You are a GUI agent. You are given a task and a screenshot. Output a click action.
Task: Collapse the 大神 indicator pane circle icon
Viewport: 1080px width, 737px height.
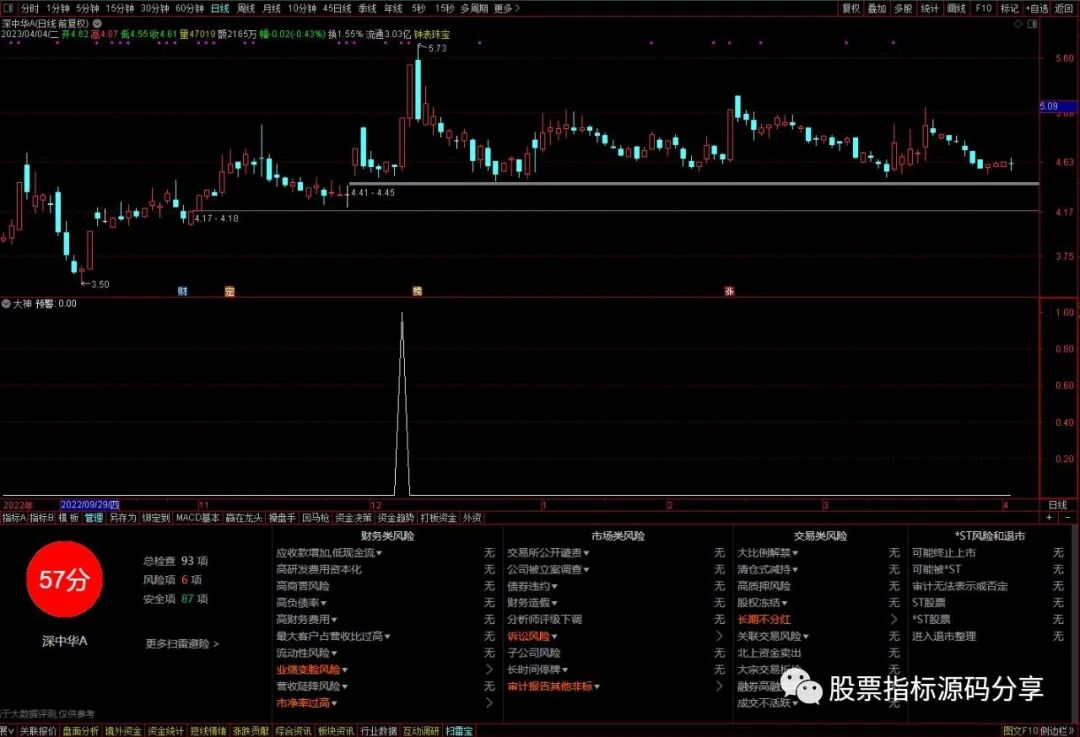(6, 304)
